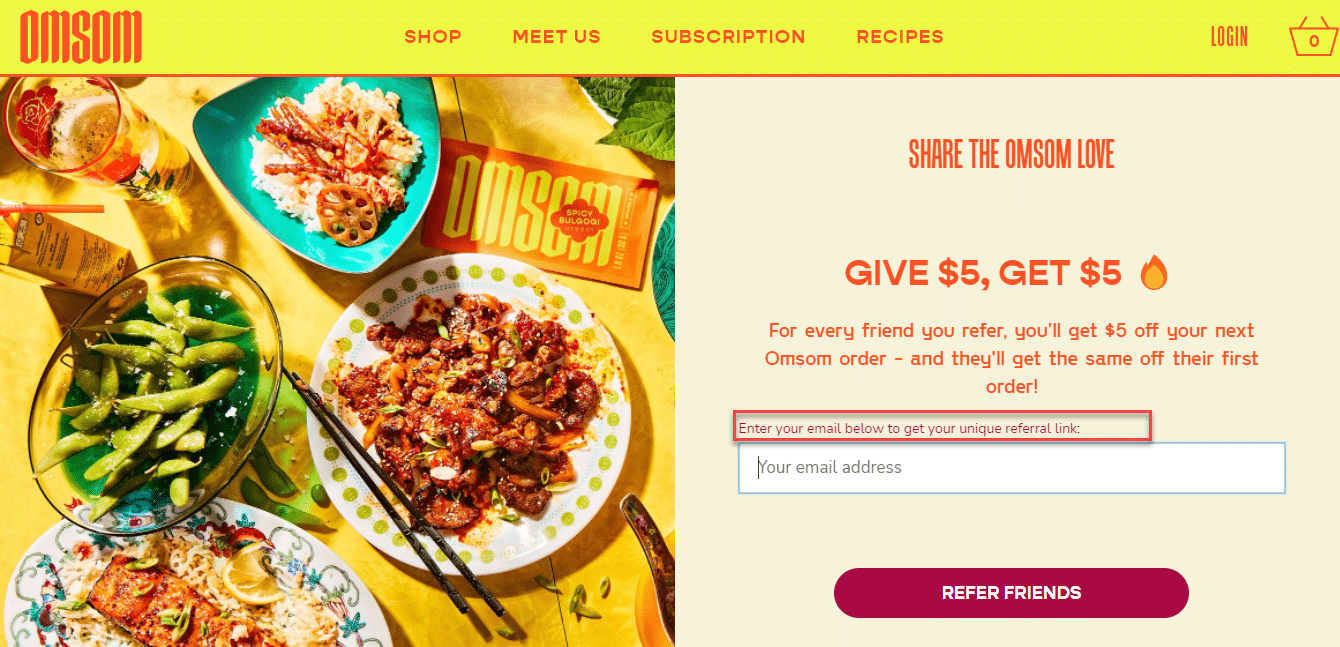The height and width of the screenshot is (647, 1340).
Task: Click the LOGIN link
Action: (x=1229, y=37)
